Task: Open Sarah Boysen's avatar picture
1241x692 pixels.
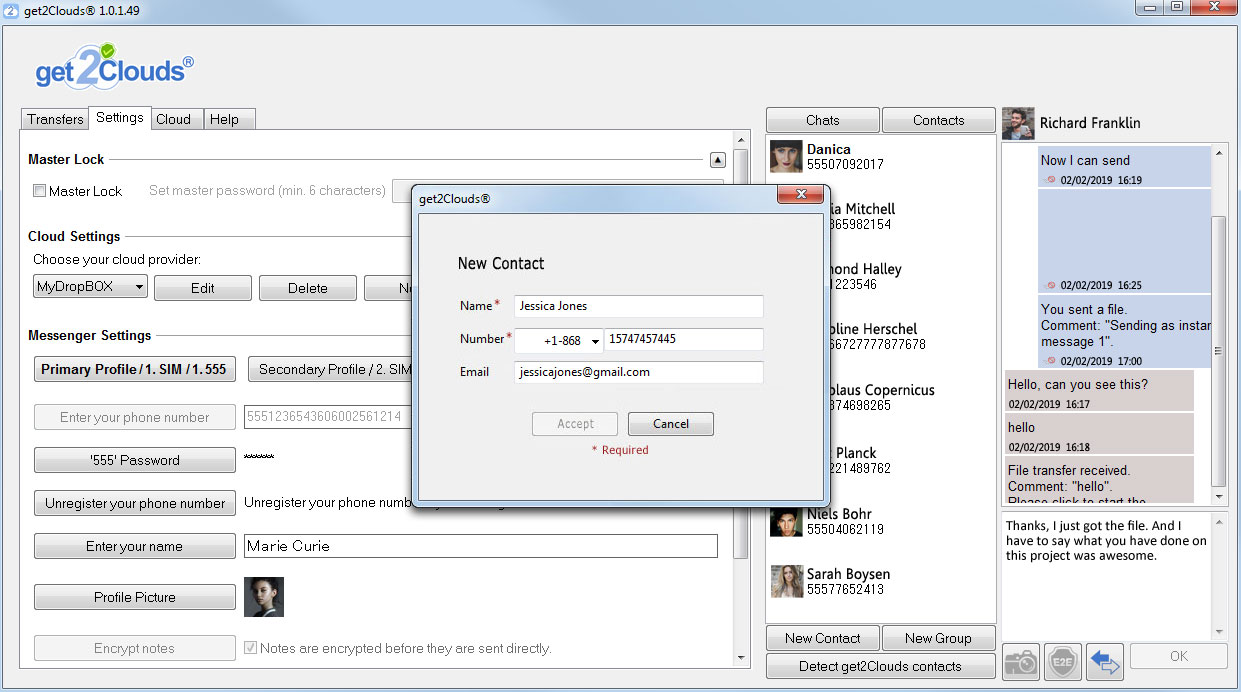Action: click(x=786, y=581)
